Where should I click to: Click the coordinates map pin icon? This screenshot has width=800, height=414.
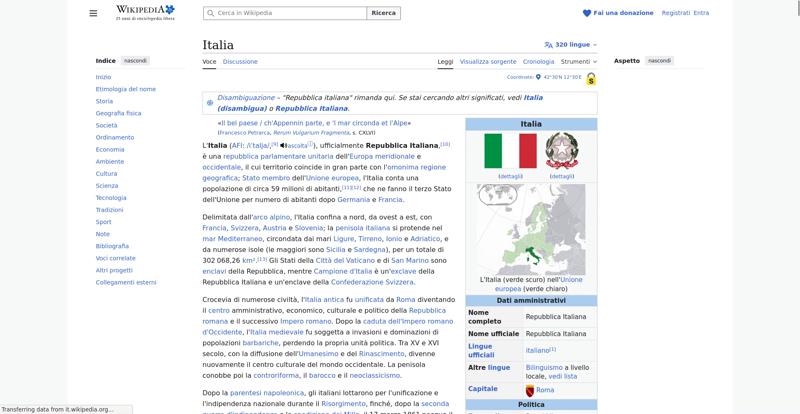(x=538, y=77)
